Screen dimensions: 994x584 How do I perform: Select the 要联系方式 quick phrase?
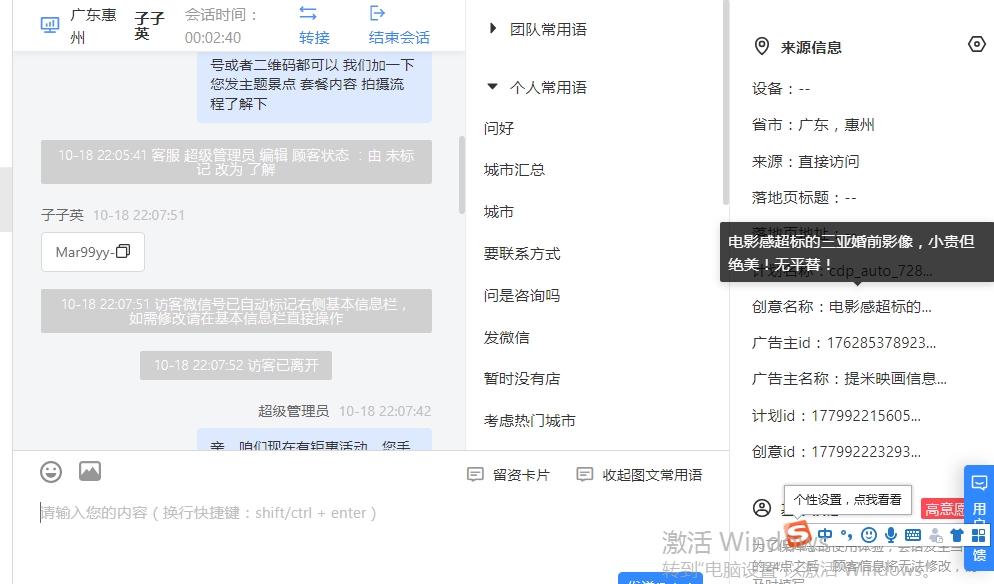(x=522, y=254)
